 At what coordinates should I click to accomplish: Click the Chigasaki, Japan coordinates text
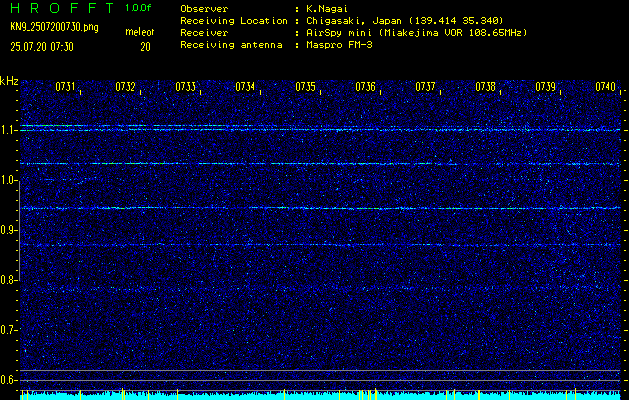point(404,21)
